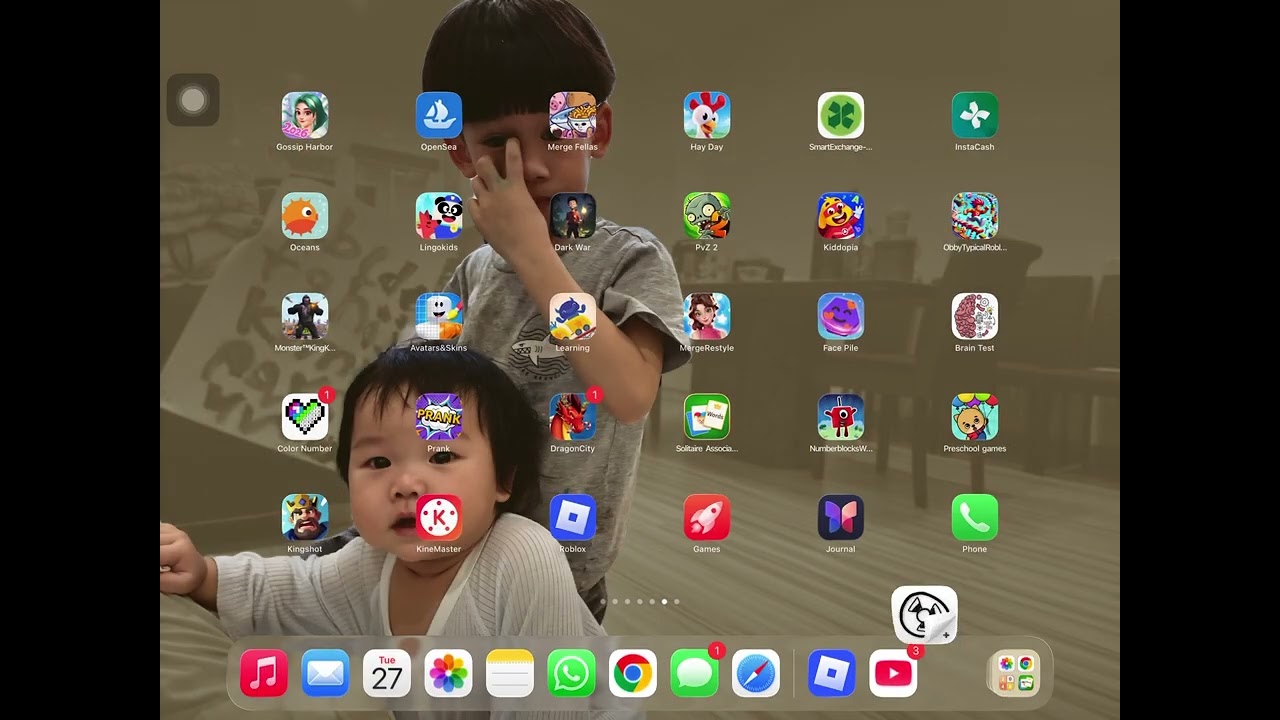Launch the Prank app
The image size is (1280, 720).
point(439,417)
